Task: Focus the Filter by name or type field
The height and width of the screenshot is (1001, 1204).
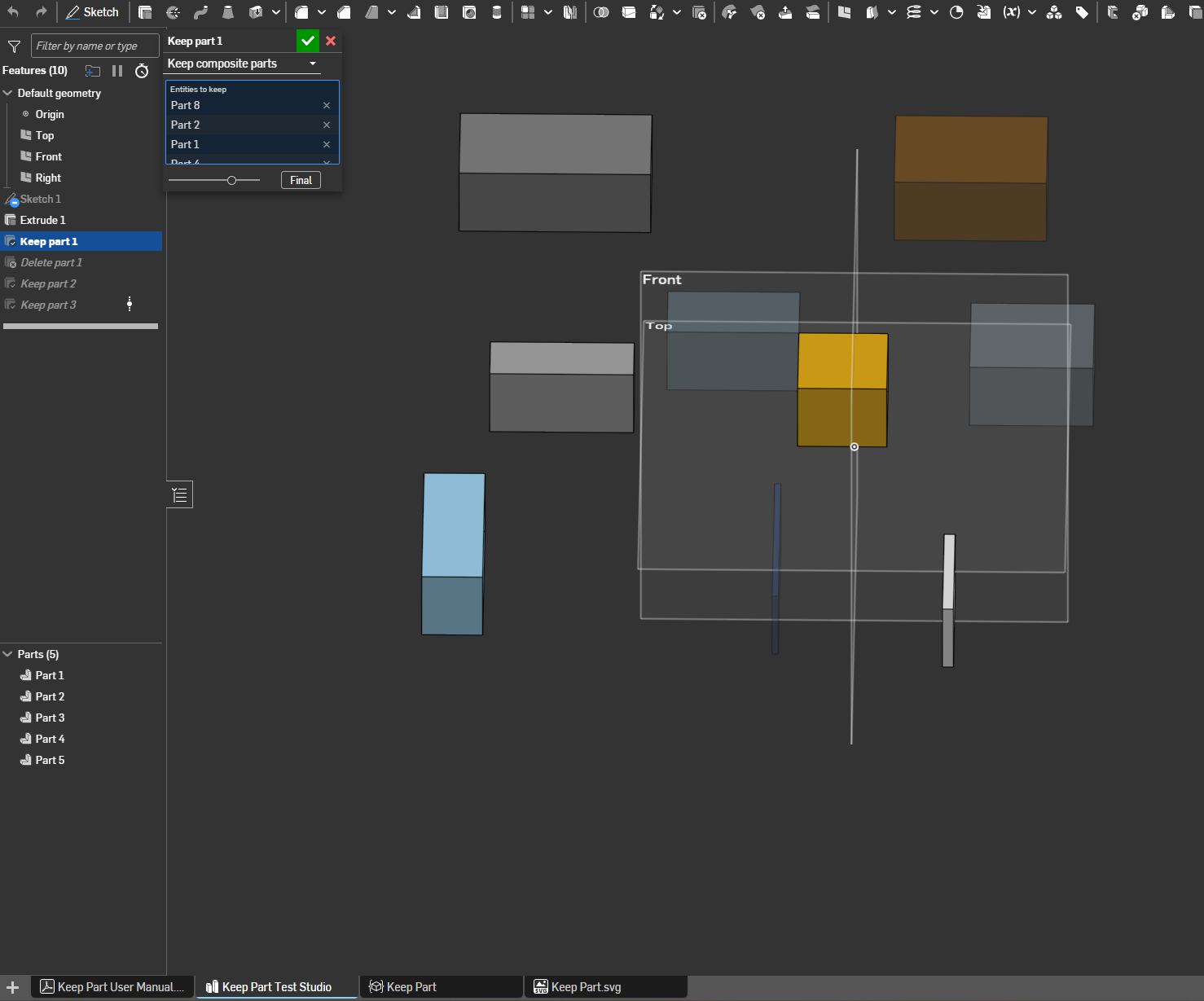Action: click(95, 46)
